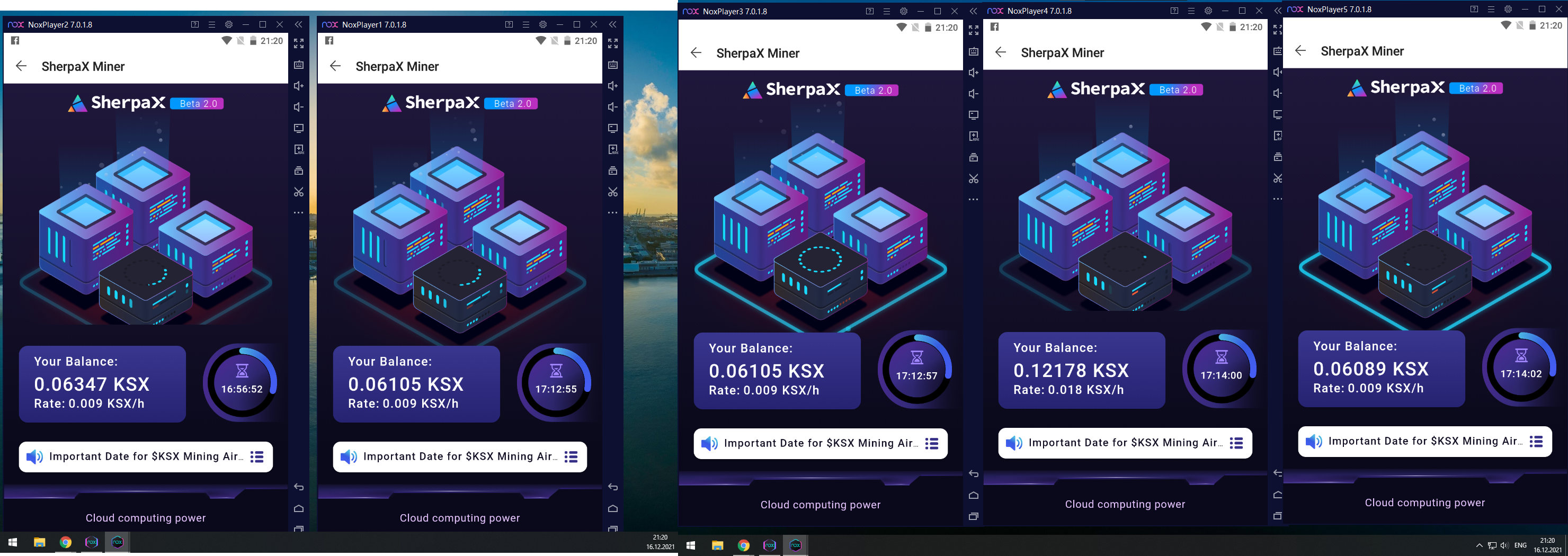This screenshot has width=1568, height=556.
Task: Open keyboard mapping in NoxPlayer3 sidebar
Action: [x=974, y=52]
